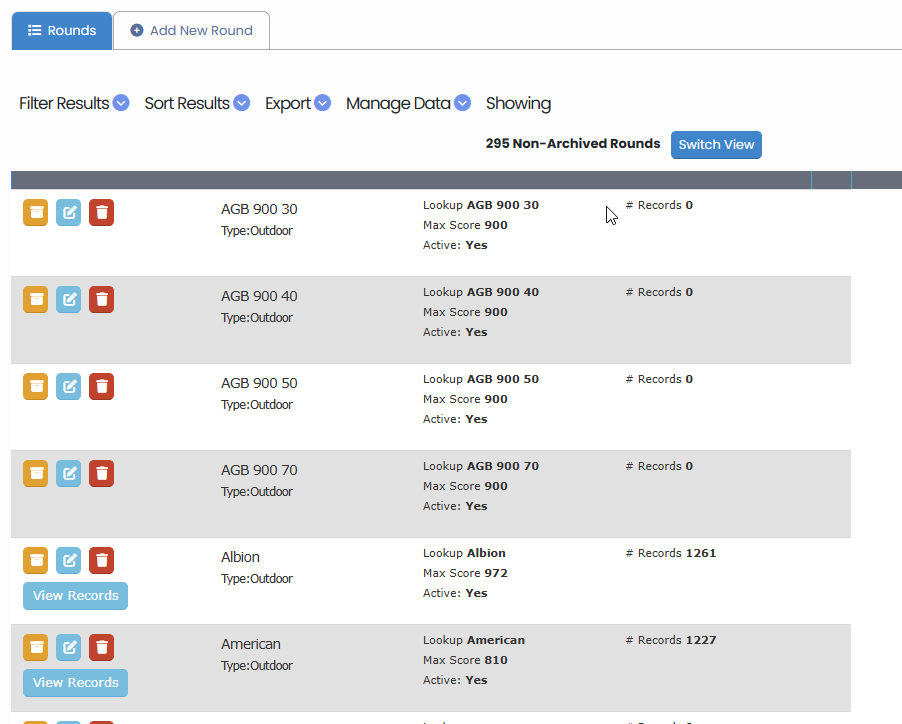
Task: Select the AGB 900 70 round name
Action: 259,470
